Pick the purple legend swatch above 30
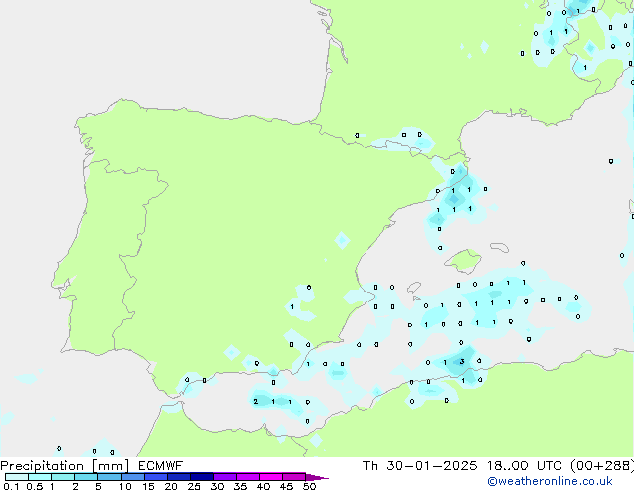This screenshot has height=490, width=634. [224, 477]
